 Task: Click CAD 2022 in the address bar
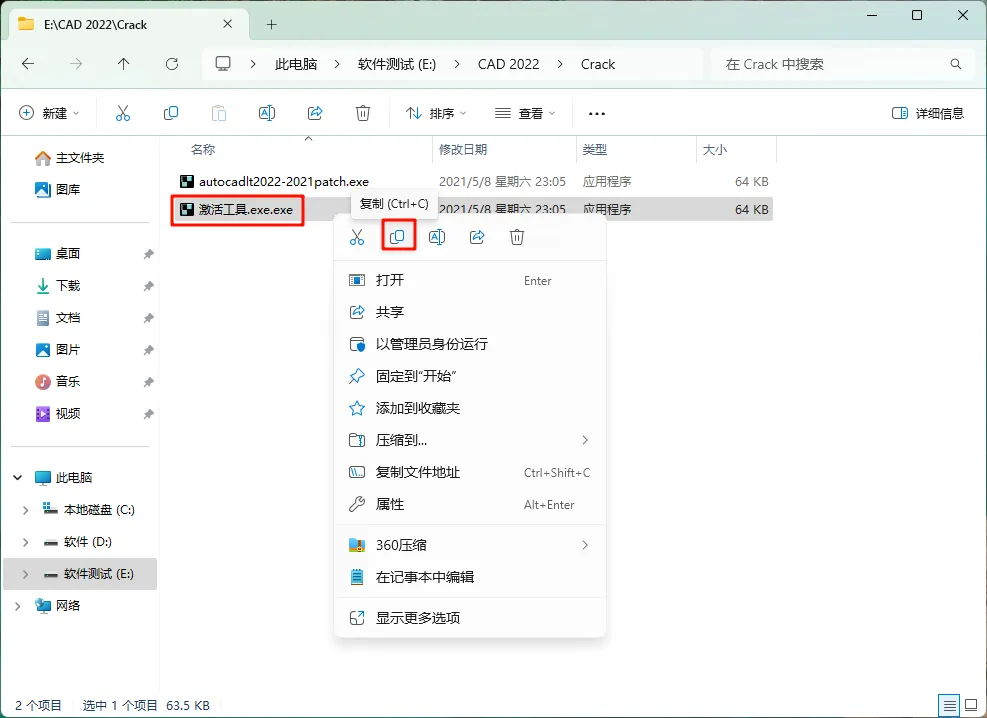click(x=509, y=64)
